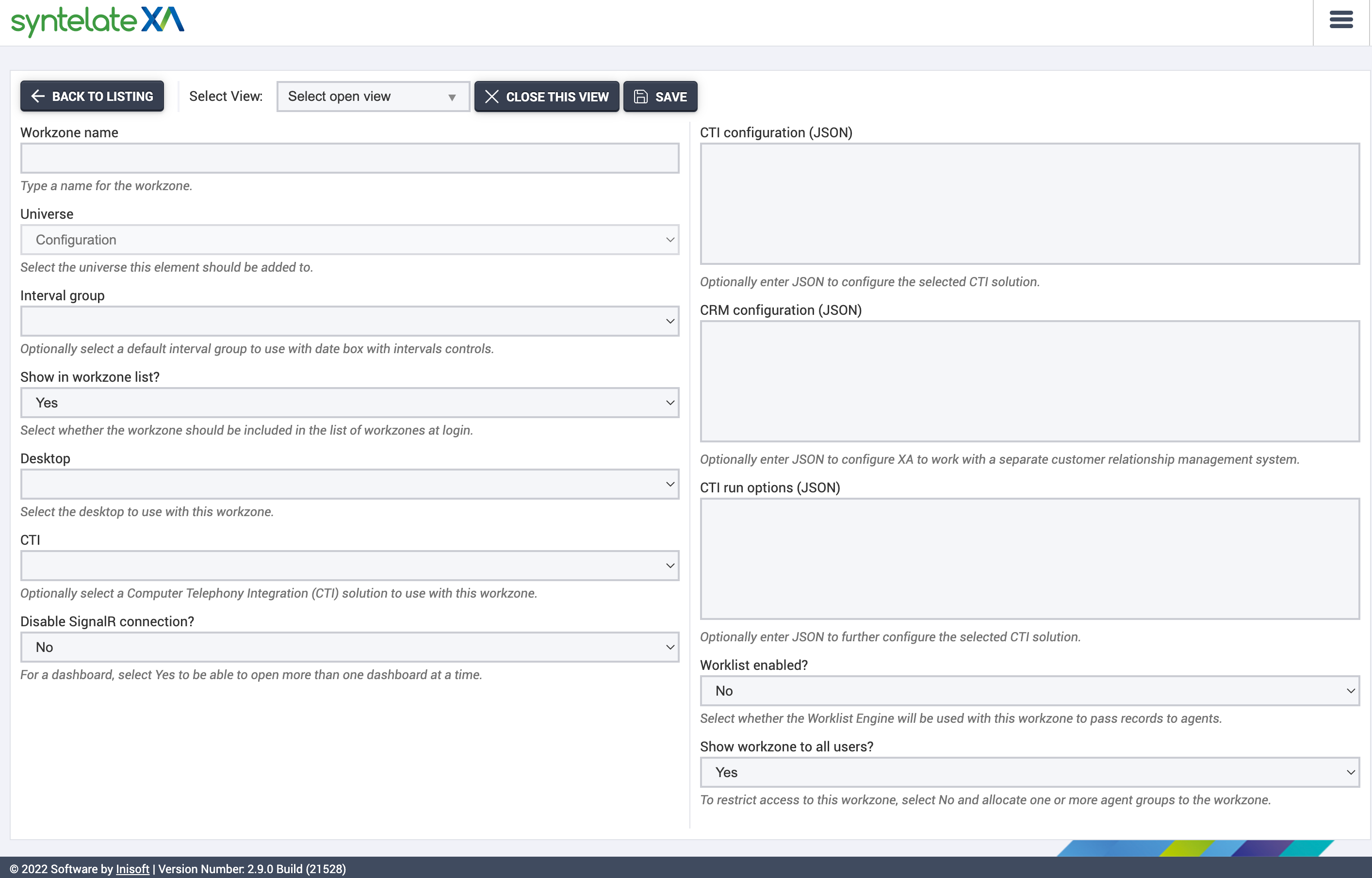The width and height of the screenshot is (1372, 878).
Task: Toggle Disable SignalR connection dropdown
Action: [x=349, y=648]
